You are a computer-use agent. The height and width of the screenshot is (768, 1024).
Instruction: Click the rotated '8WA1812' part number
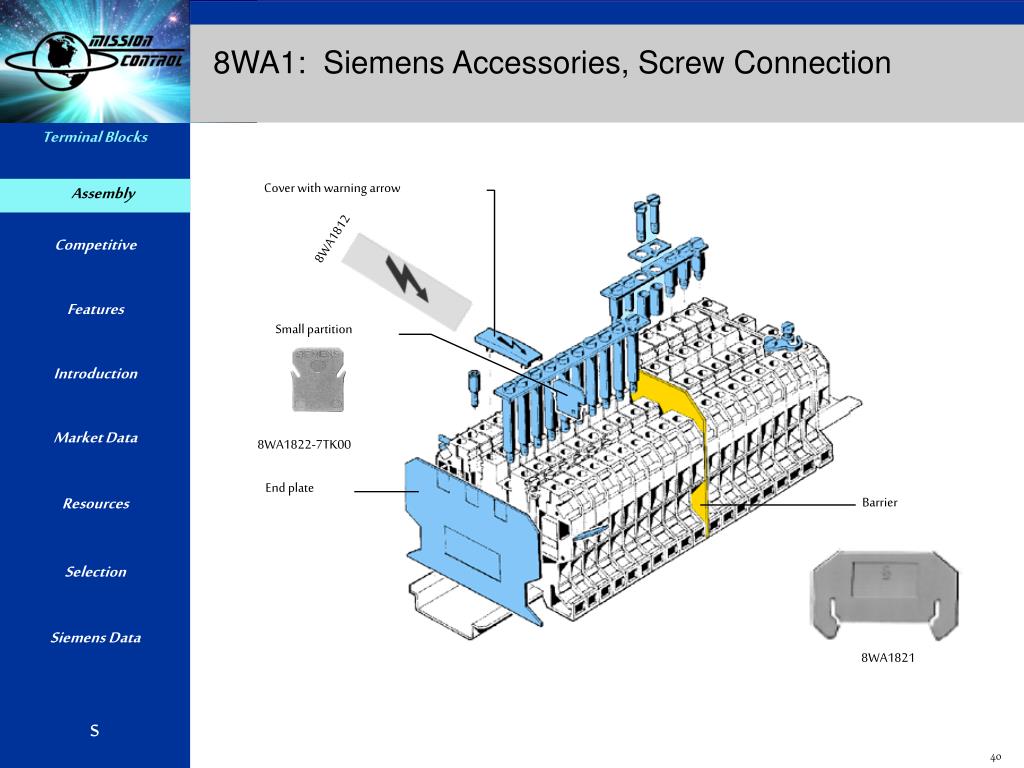pyautogui.click(x=332, y=239)
